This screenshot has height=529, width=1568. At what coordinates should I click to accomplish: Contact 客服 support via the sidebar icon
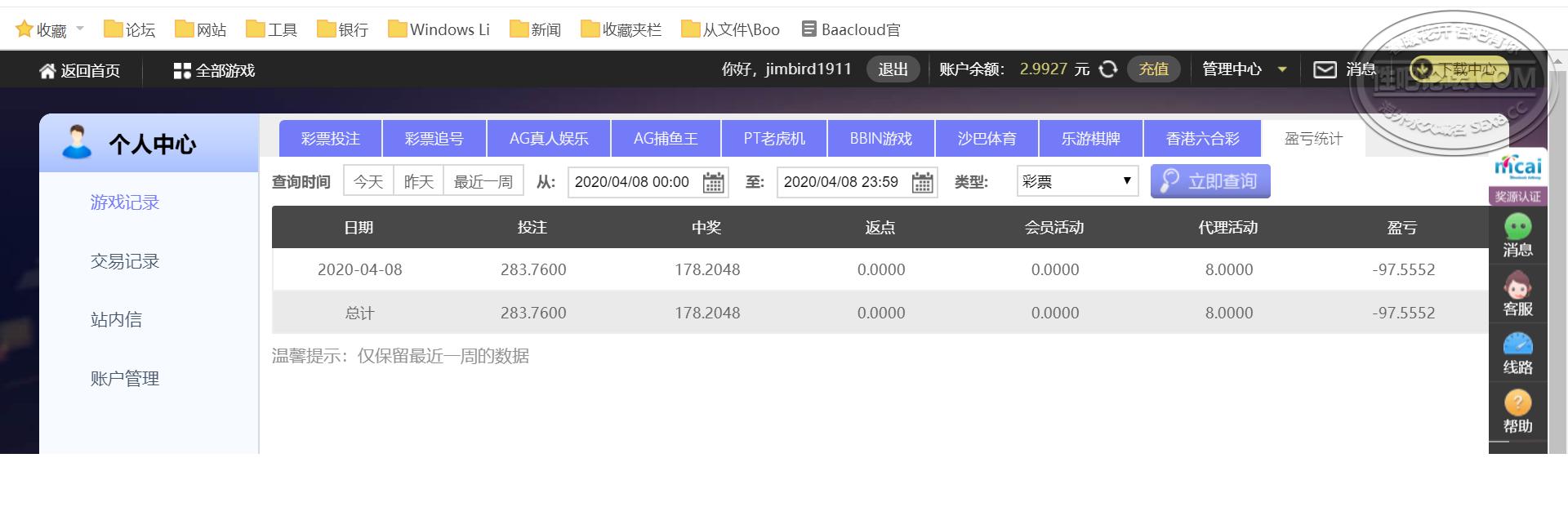point(1517,285)
